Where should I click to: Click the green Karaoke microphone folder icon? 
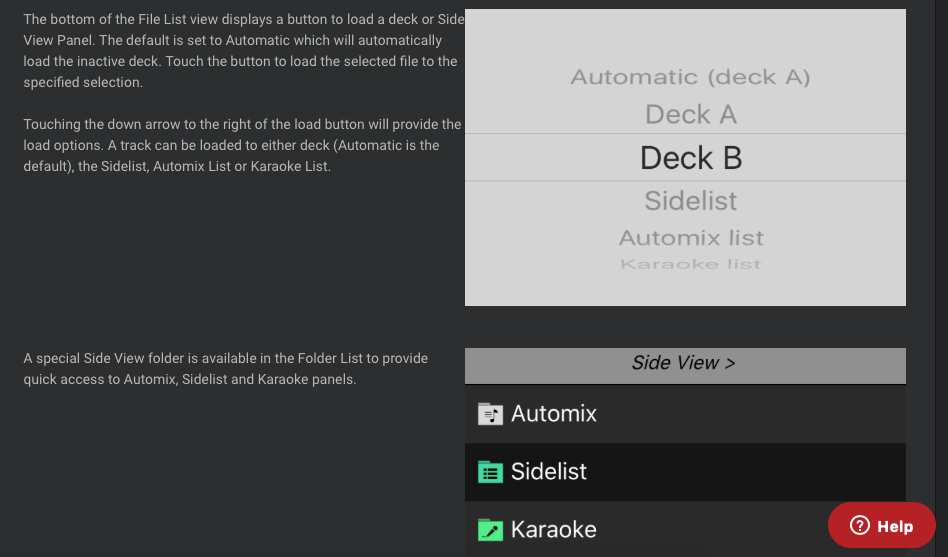click(x=490, y=530)
